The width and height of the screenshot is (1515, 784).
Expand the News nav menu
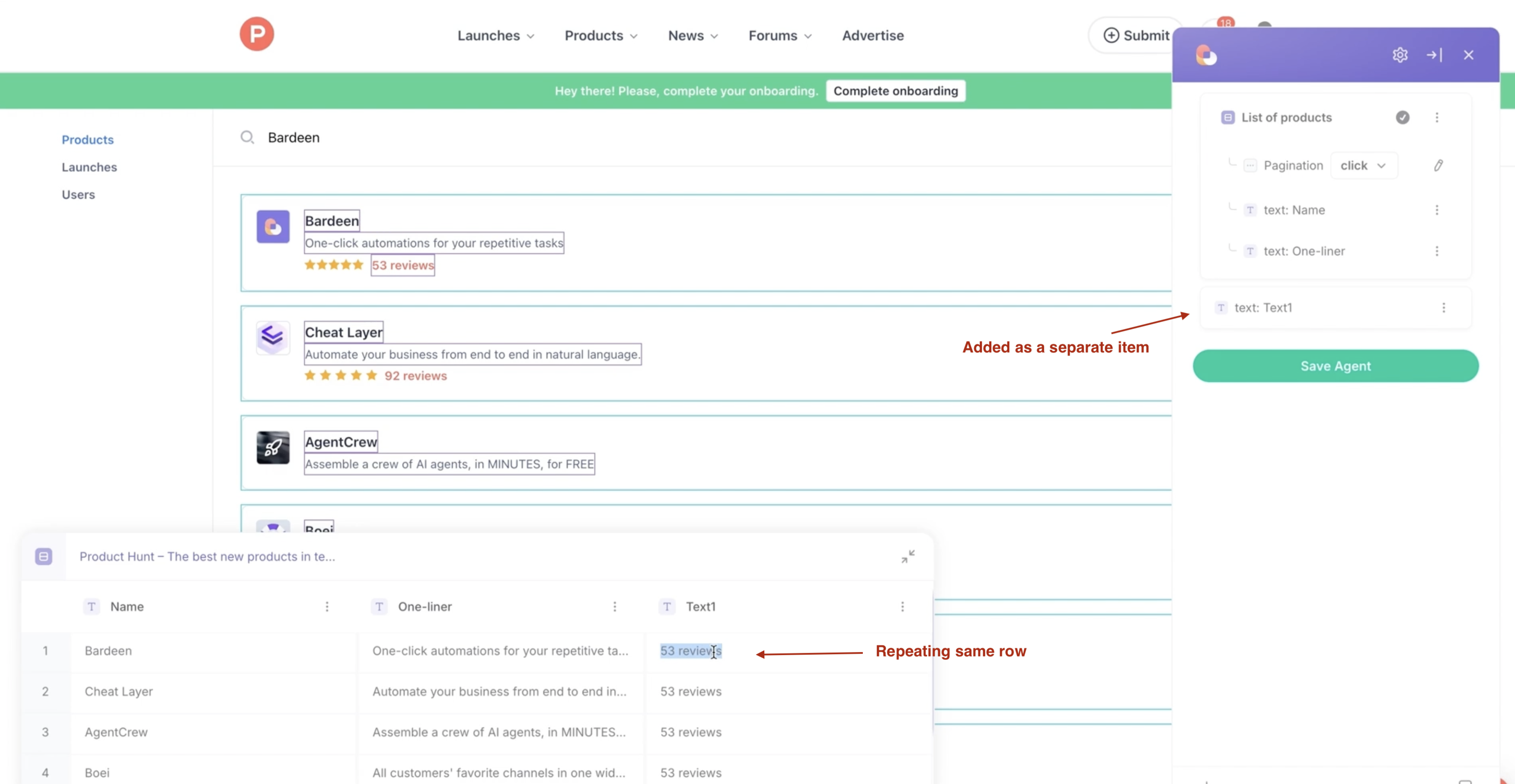693,36
